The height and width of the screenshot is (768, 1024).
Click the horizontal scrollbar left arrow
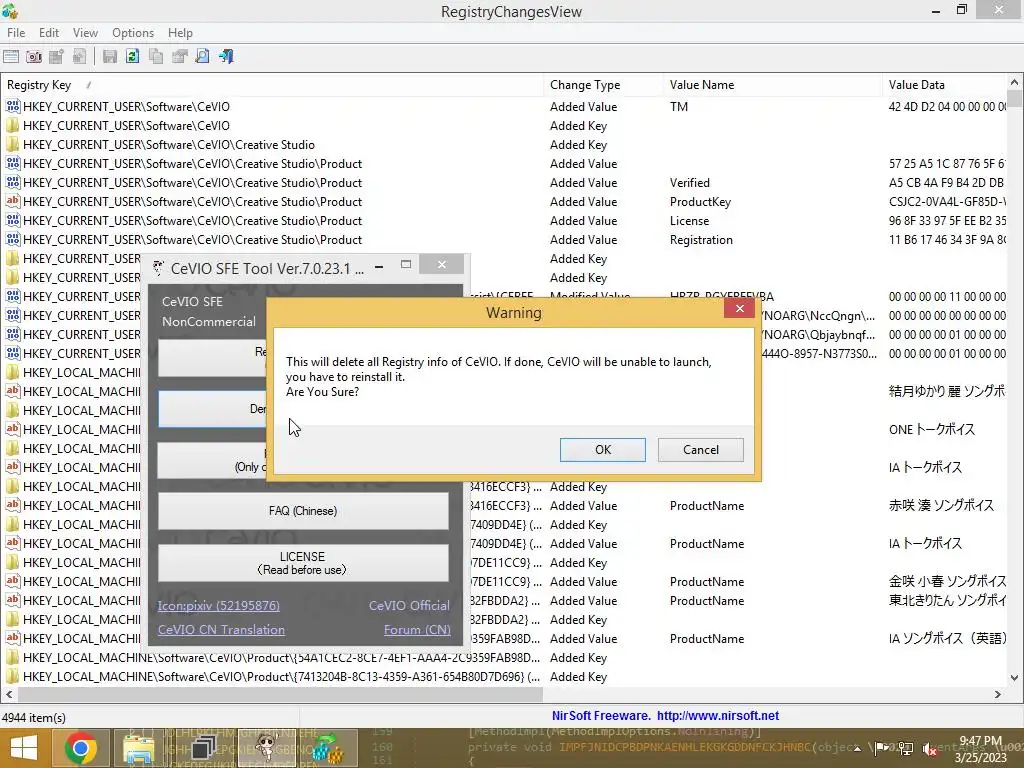[9, 694]
